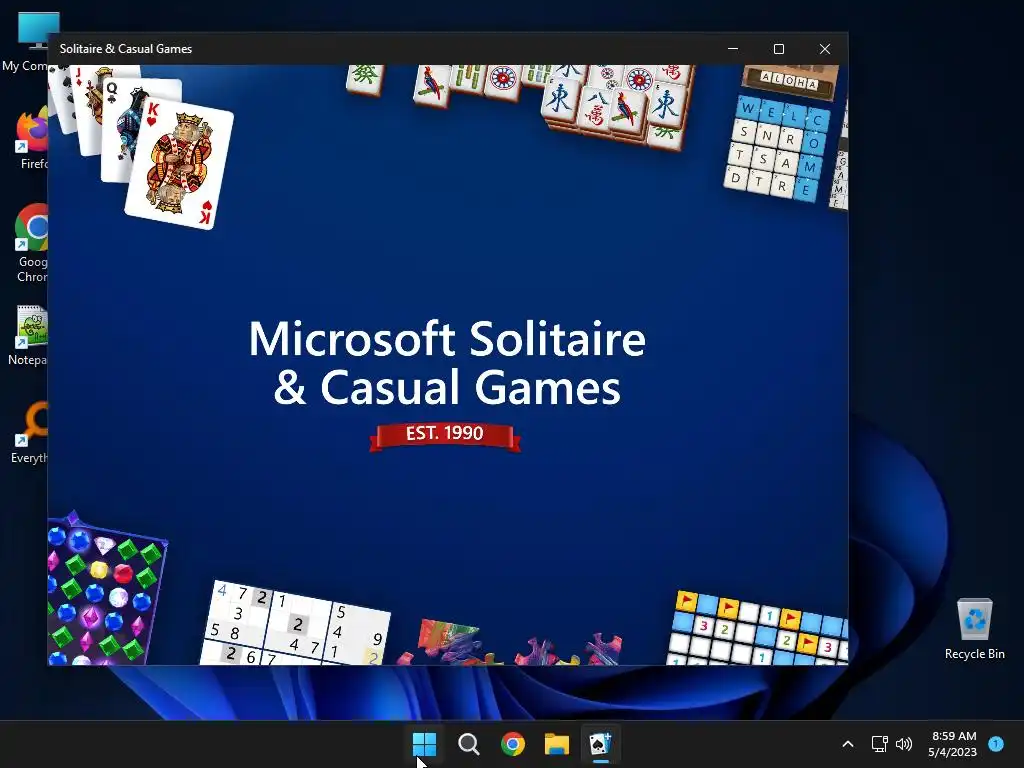Show hidden system tray icons

coord(848,744)
